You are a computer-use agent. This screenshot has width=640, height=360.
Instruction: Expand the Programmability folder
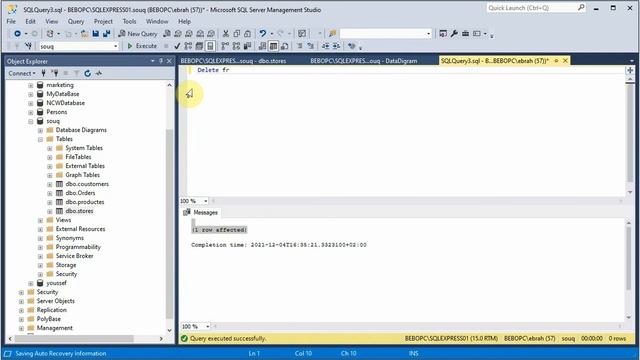click(x=40, y=247)
